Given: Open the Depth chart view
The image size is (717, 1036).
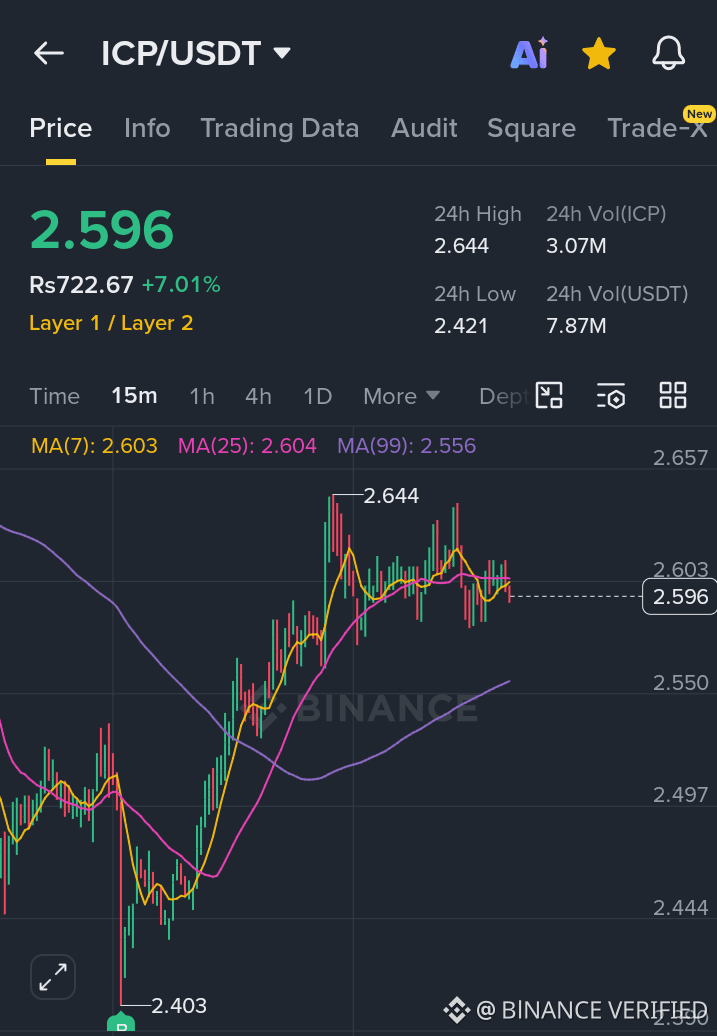Looking at the screenshot, I should pos(503,396).
